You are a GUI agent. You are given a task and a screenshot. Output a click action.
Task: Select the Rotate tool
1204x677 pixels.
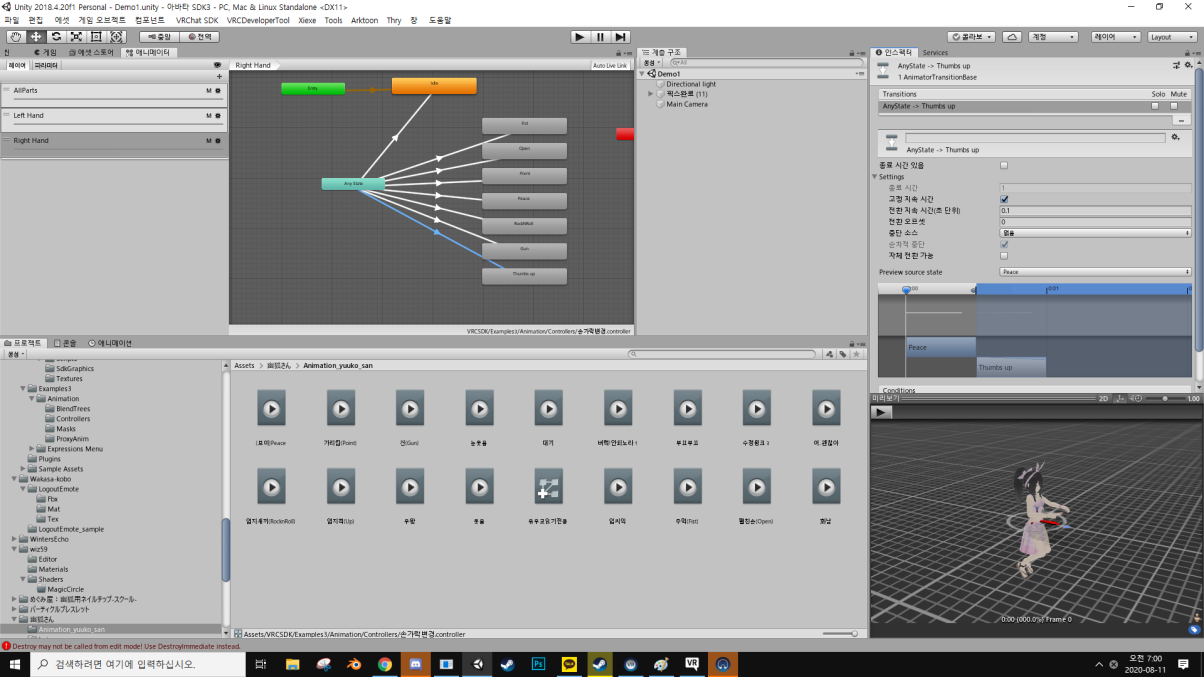click(56, 37)
